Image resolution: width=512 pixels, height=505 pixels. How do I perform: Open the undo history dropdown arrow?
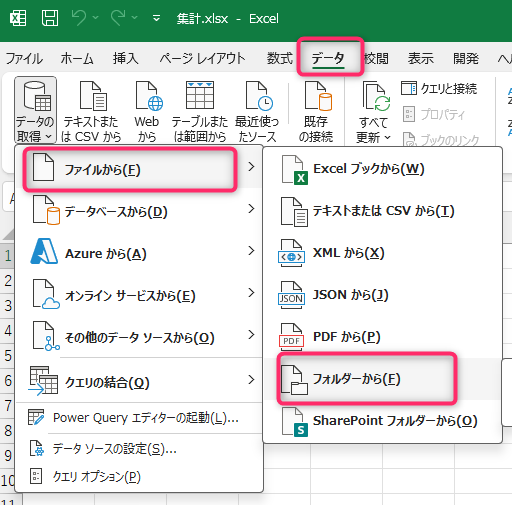click(x=95, y=18)
